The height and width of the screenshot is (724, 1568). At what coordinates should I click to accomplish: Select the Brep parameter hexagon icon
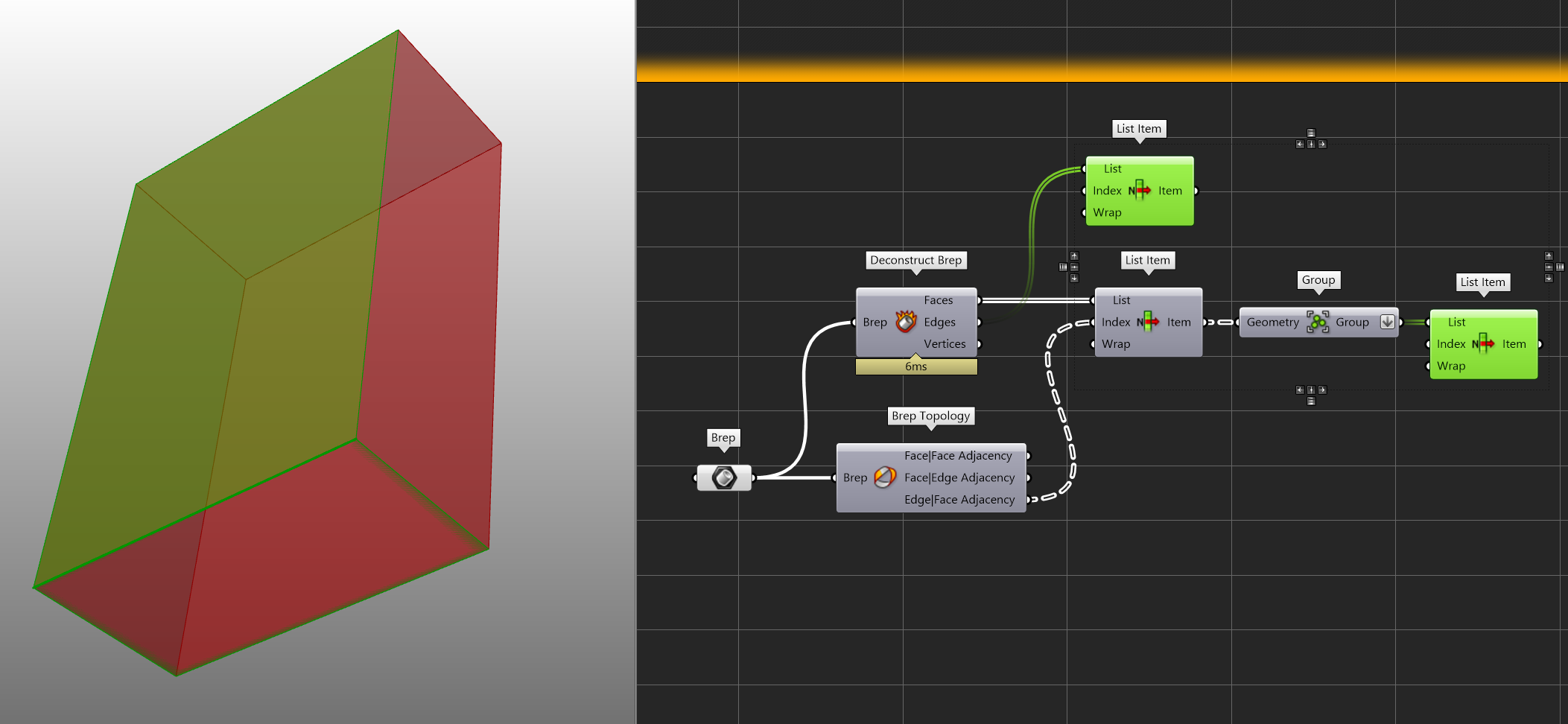(724, 477)
